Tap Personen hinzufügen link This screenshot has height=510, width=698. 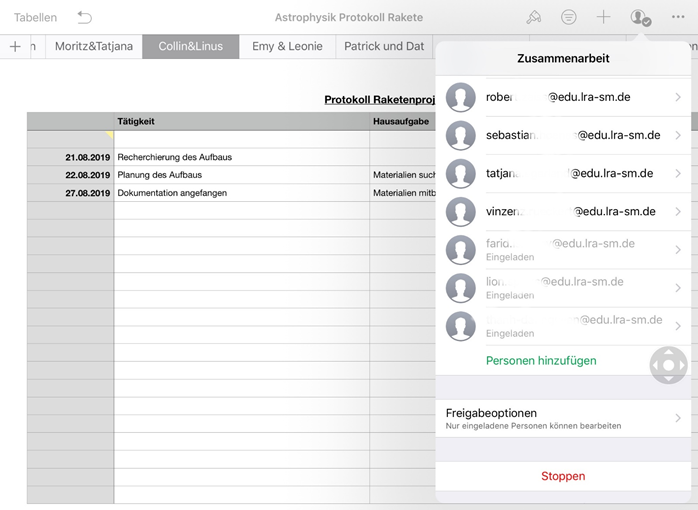541,360
